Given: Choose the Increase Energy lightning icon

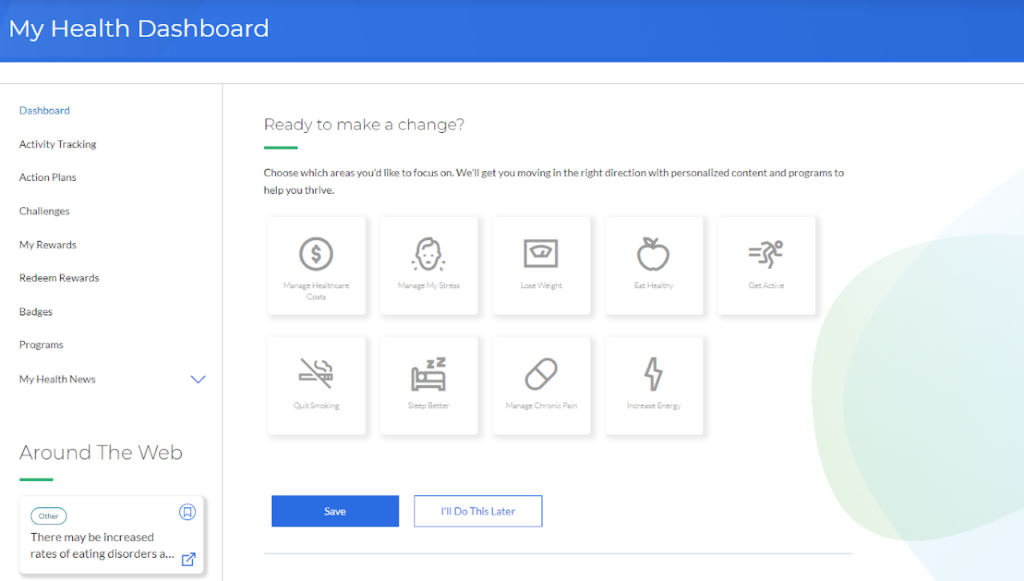Looking at the screenshot, I should pos(653,374).
